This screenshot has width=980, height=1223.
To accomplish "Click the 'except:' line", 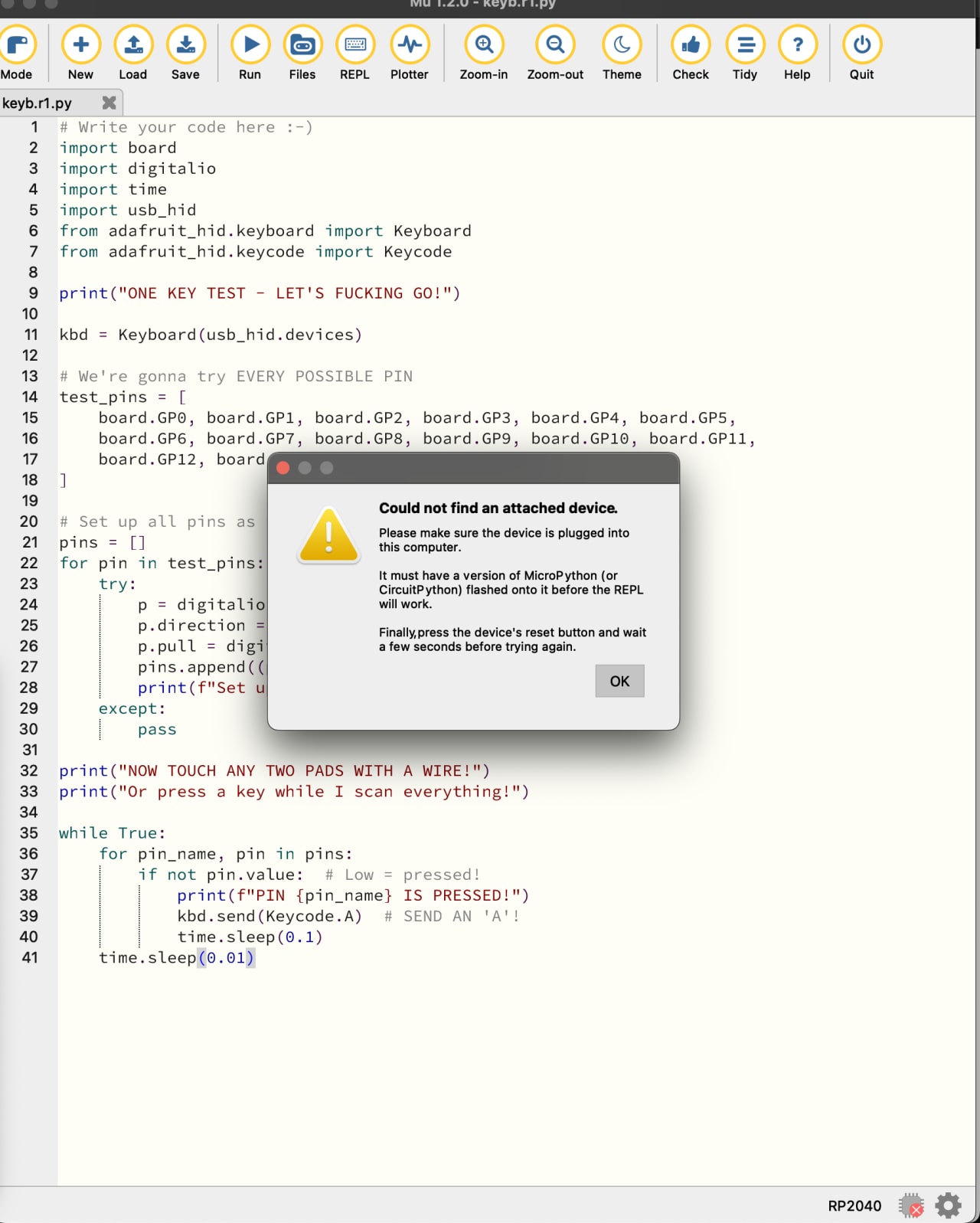I will (132, 709).
